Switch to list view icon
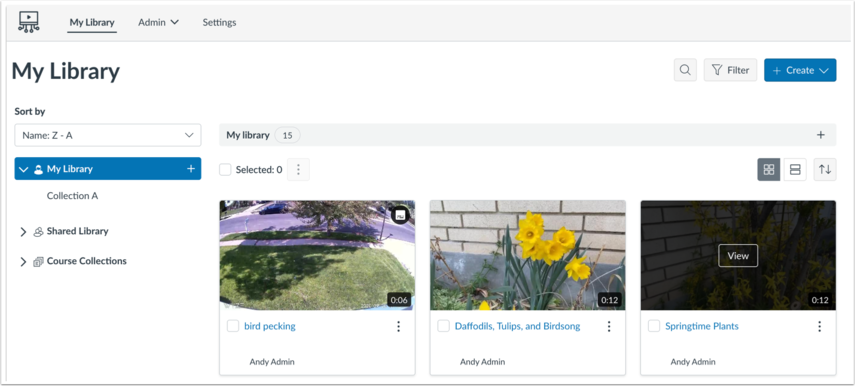 [x=795, y=170]
